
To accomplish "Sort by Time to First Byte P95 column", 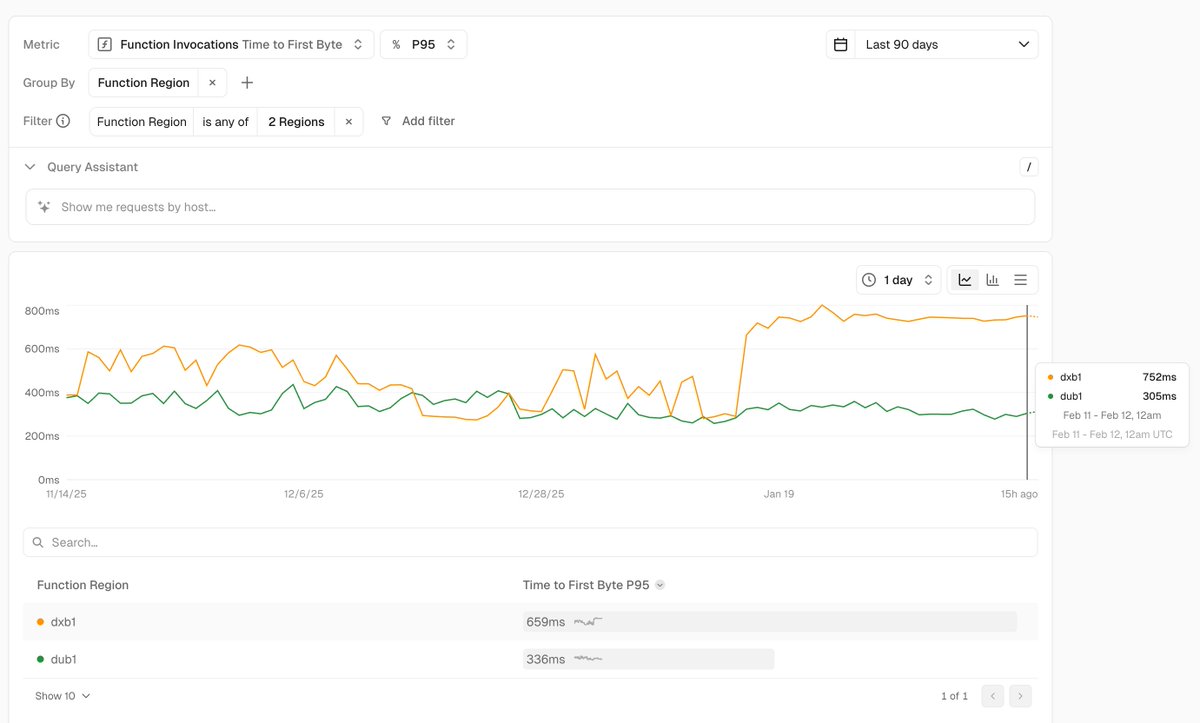I will coord(594,585).
